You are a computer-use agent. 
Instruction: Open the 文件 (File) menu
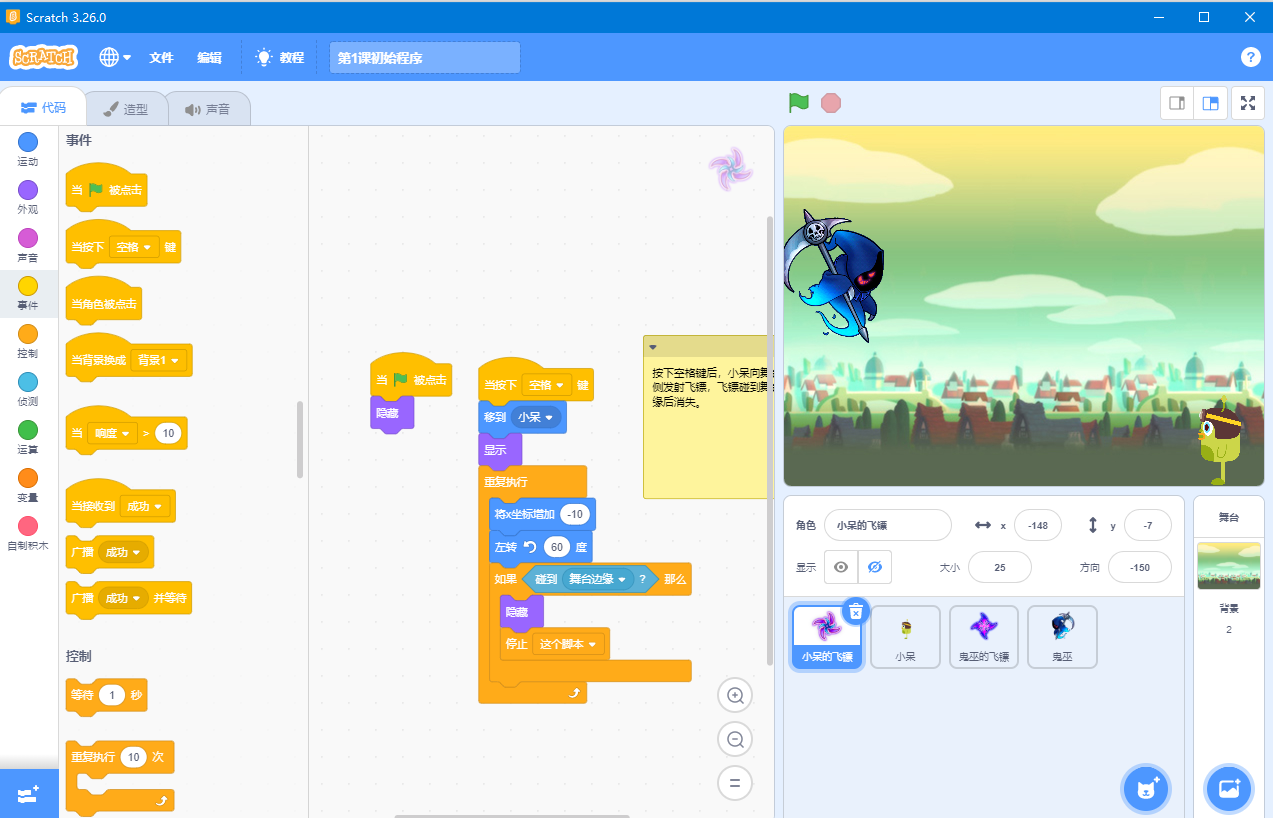(160, 57)
